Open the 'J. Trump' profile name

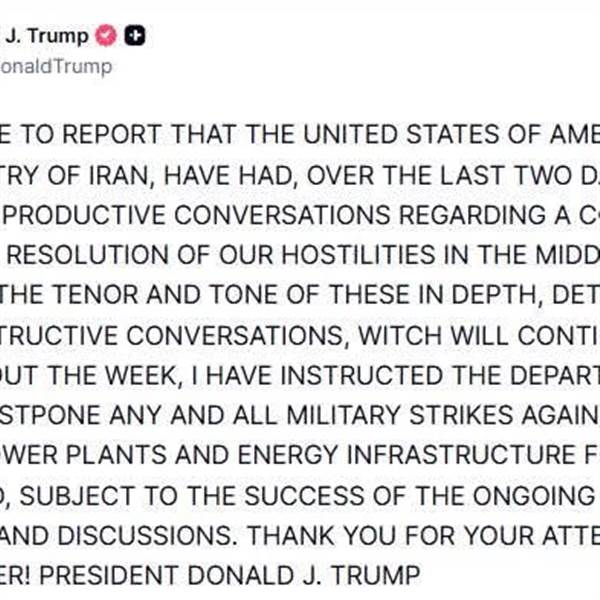point(47,37)
